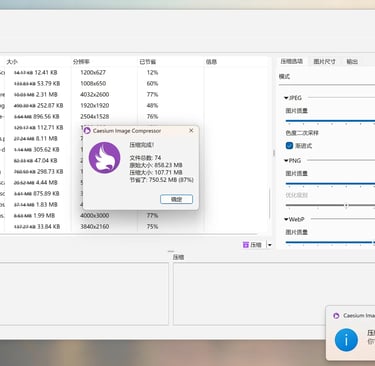This screenshot has width=375, height=366.
Task: Select the row with size 252.87 KB
Action: click(135, 106)
